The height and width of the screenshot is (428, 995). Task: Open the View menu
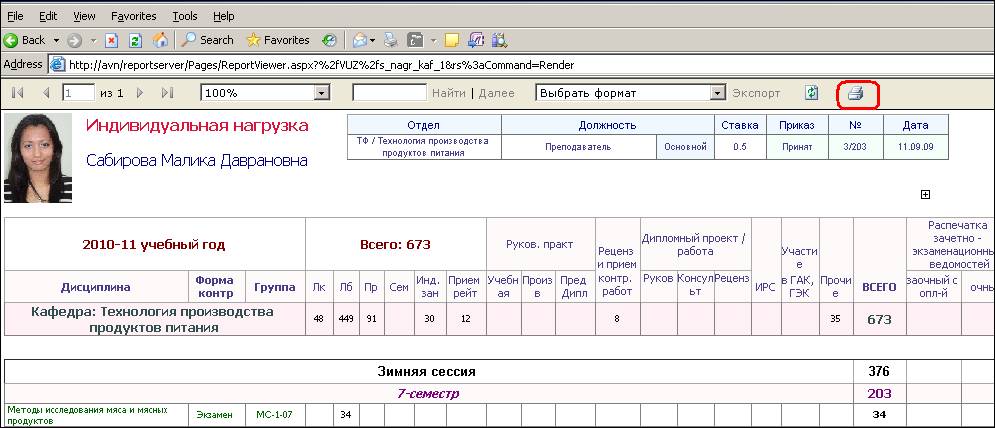point(84,16)
